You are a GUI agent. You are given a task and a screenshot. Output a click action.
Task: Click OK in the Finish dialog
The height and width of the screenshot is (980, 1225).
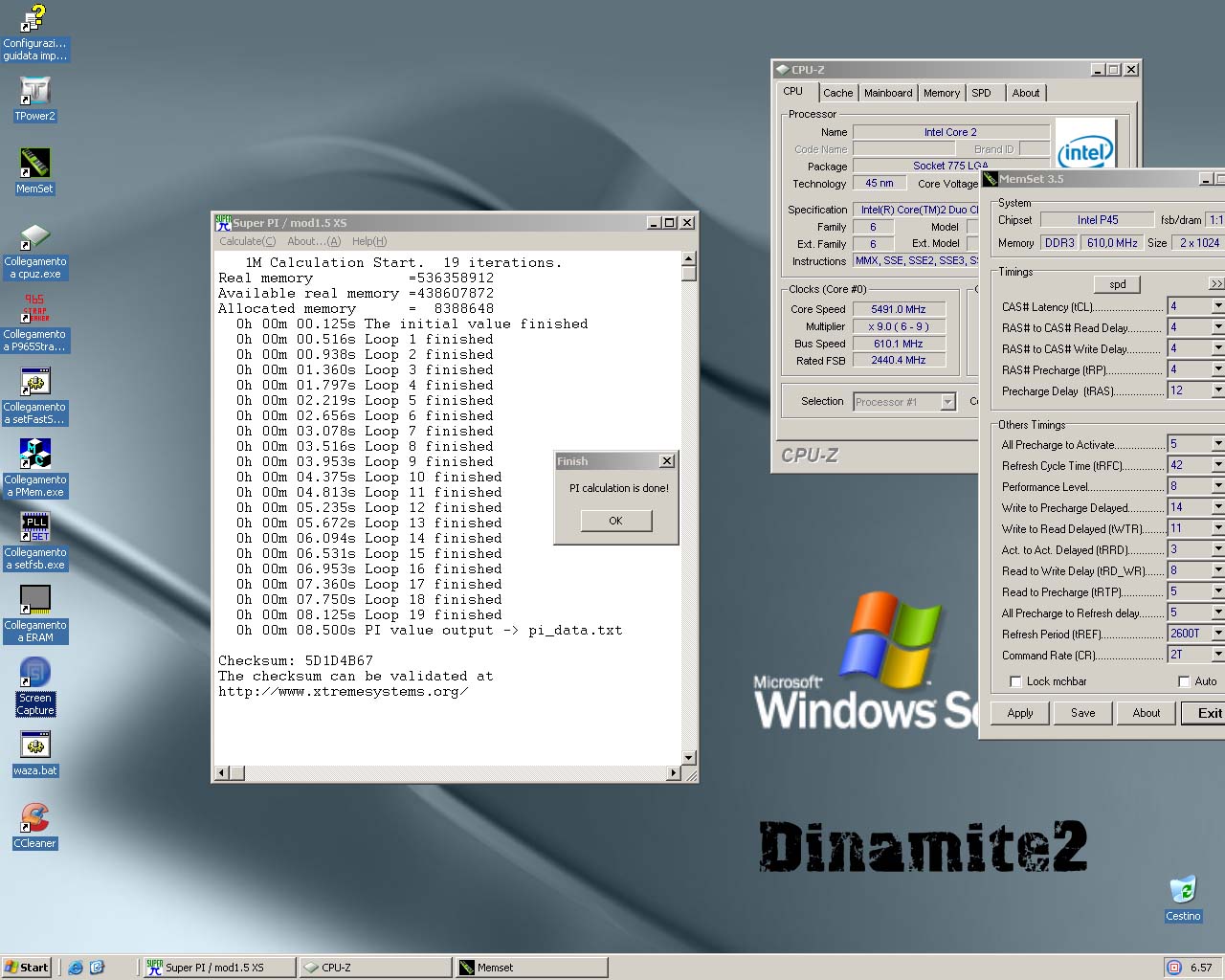[615, 521]
